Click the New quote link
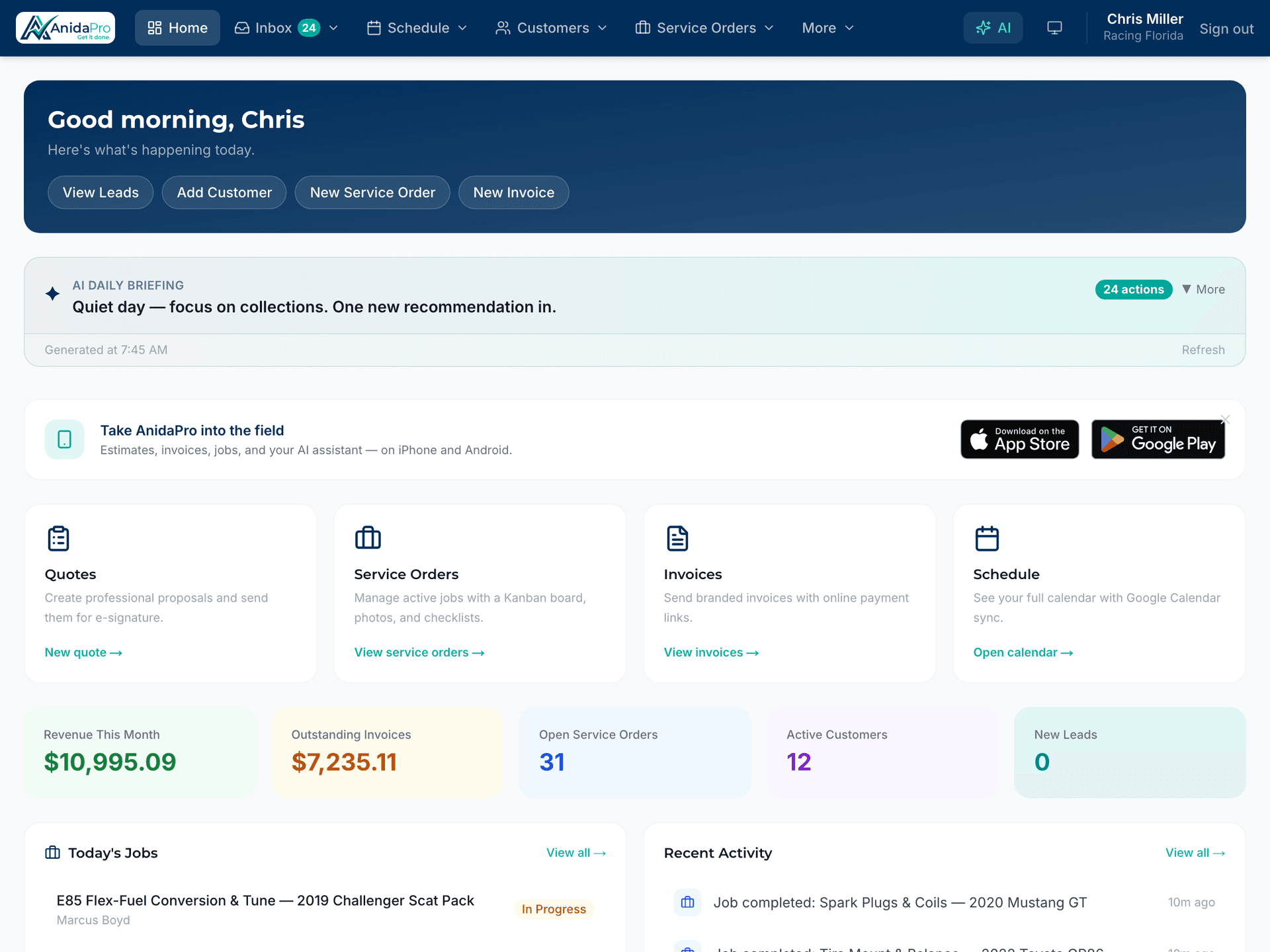The width and height of the screenshot is (1270, 952). pyautogui.click(x=83, y=653)
